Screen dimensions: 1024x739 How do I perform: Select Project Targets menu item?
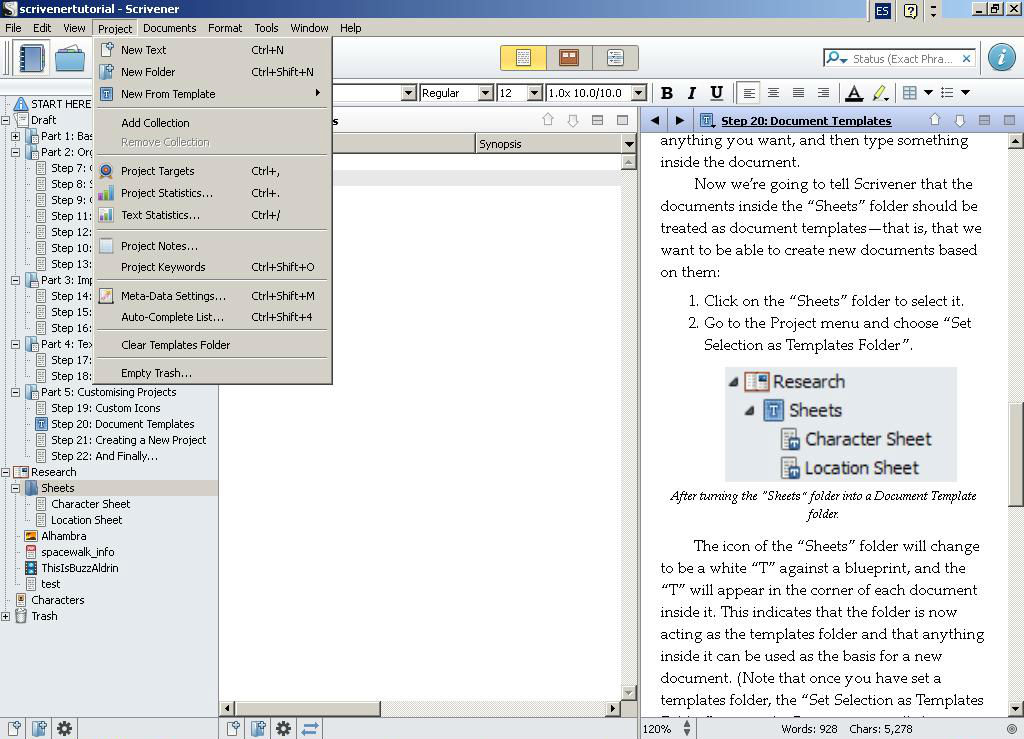[213, 171]
